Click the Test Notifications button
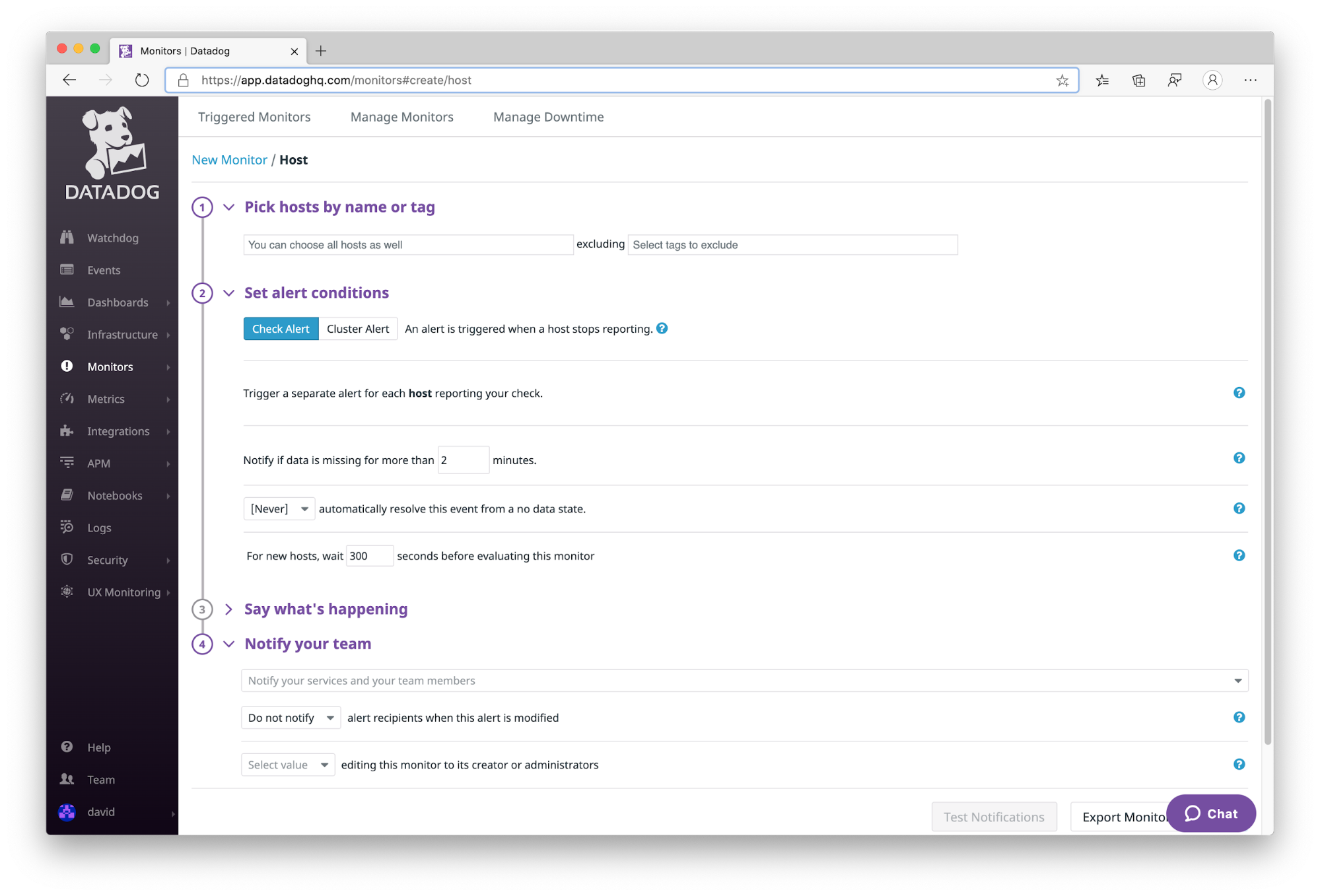1320x896 pixels. 994,817
